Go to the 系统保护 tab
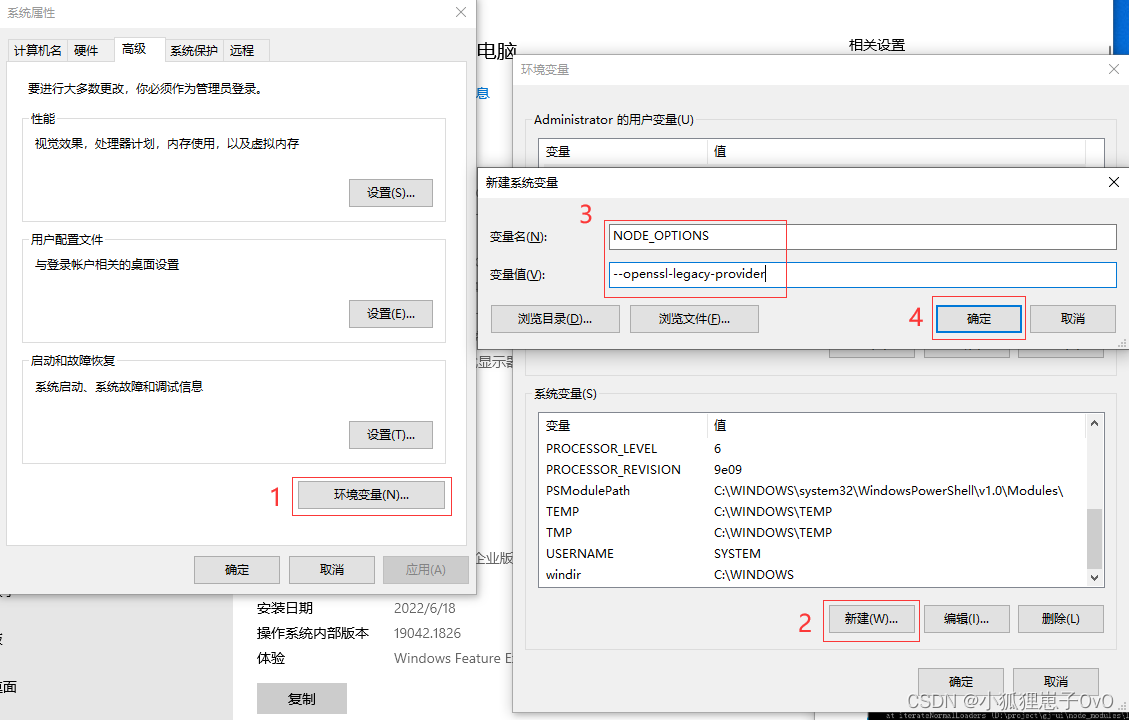Image resolution: width=1129 pixels, height=720 pixels. click(x=194, y=50)
